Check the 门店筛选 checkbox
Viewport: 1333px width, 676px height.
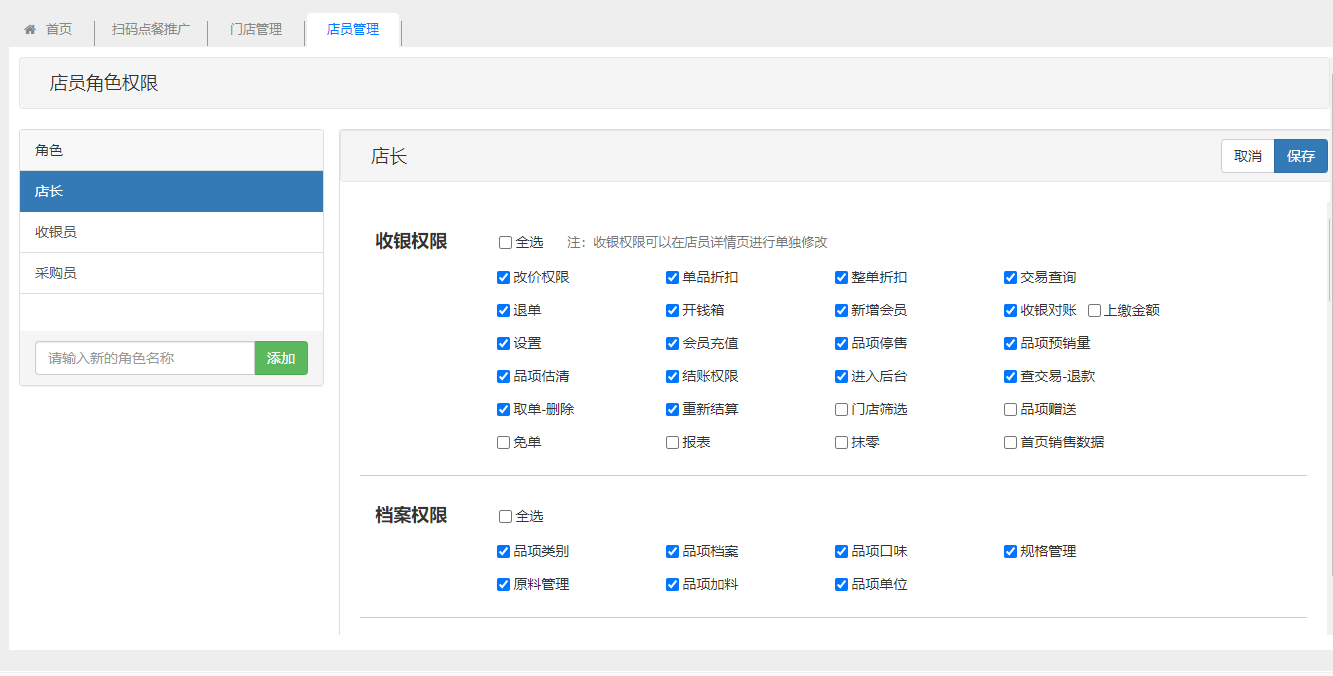pyautogui.click(x=842, y=410)
